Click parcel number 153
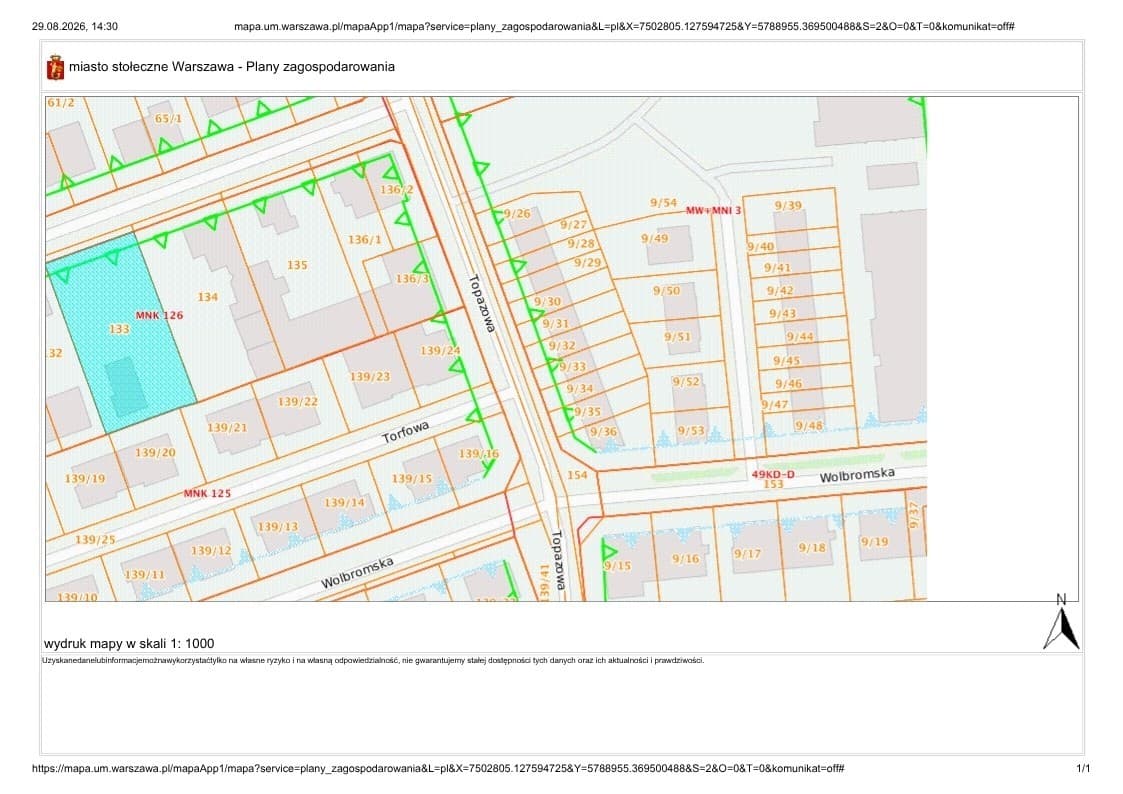The width and height of the screenshot is (1123, 794). pos(773,485)
